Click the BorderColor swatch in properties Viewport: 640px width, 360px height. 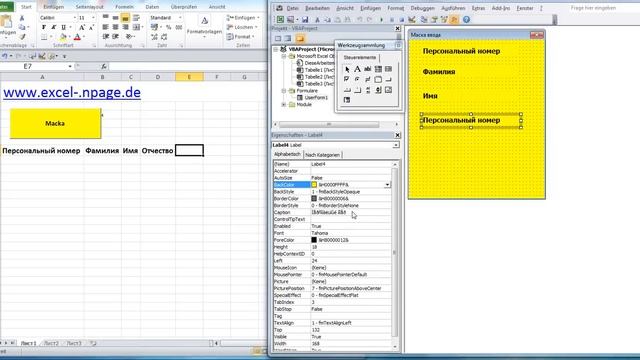[314, 199]
